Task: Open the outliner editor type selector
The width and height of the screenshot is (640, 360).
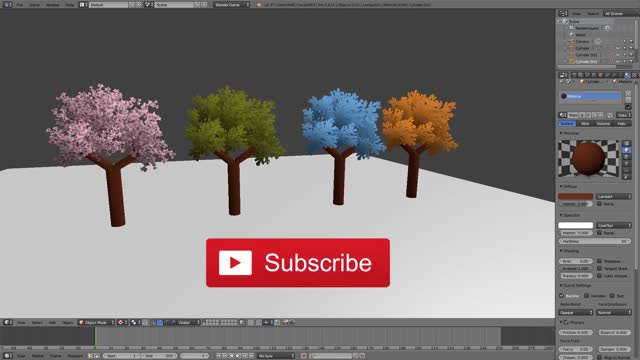Action: tap(563, 13)
